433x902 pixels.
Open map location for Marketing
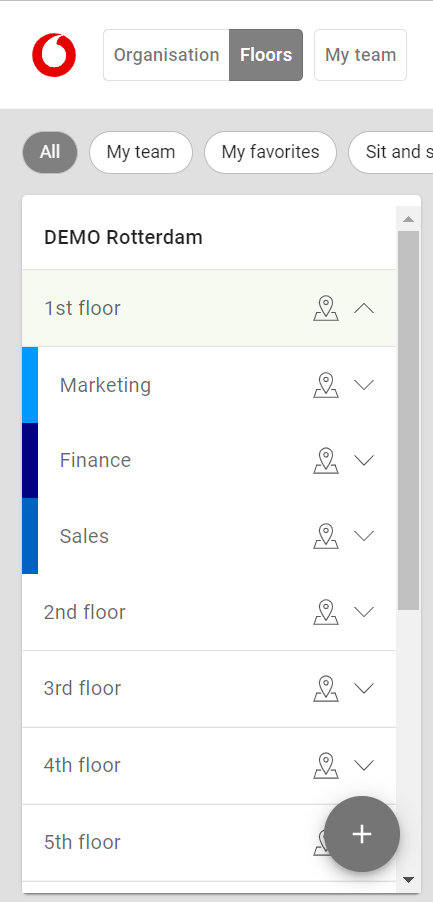pyautogui.click(x=326, y=385)
